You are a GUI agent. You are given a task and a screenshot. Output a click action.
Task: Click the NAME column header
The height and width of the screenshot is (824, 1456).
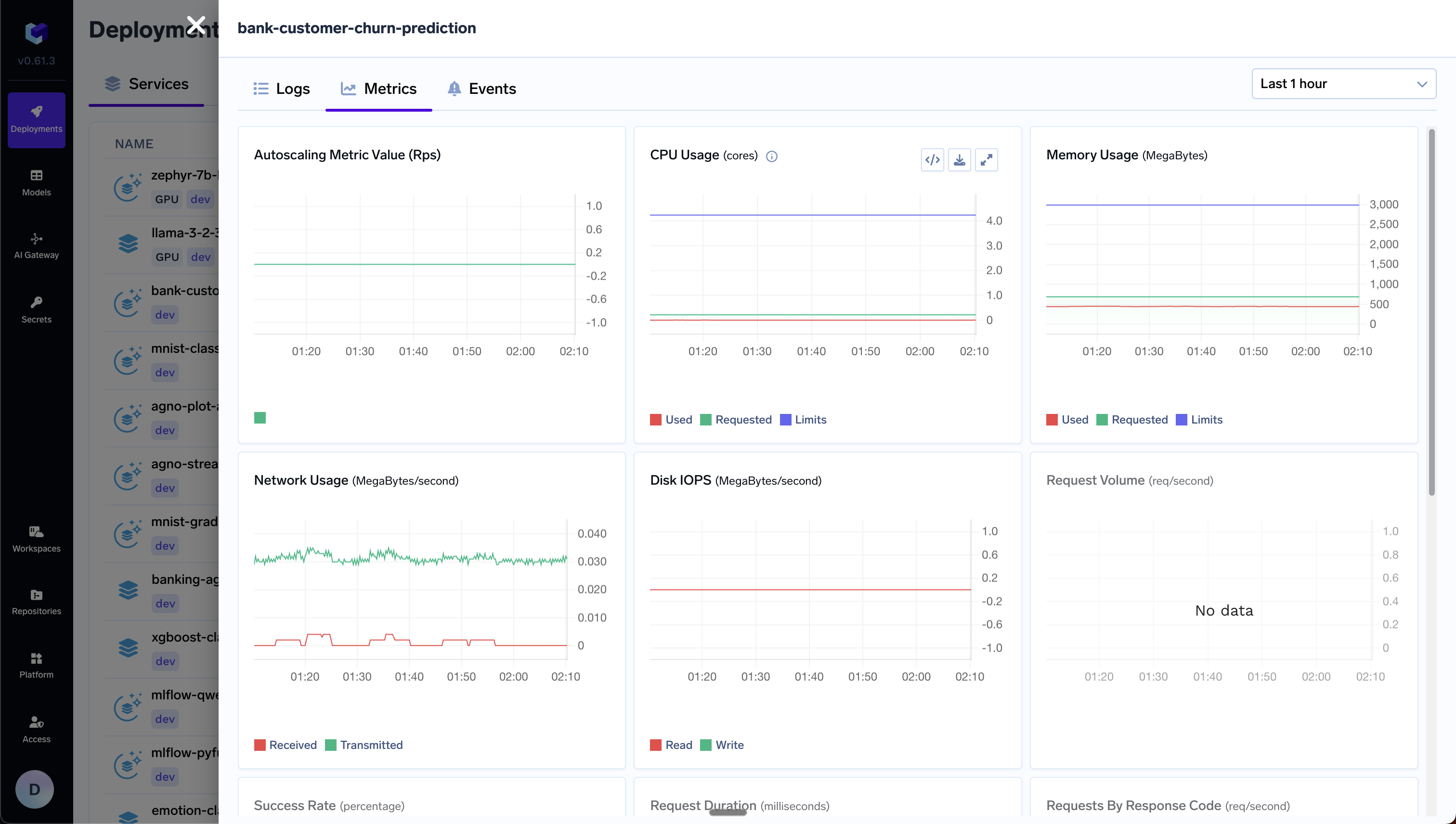[134, 144]
